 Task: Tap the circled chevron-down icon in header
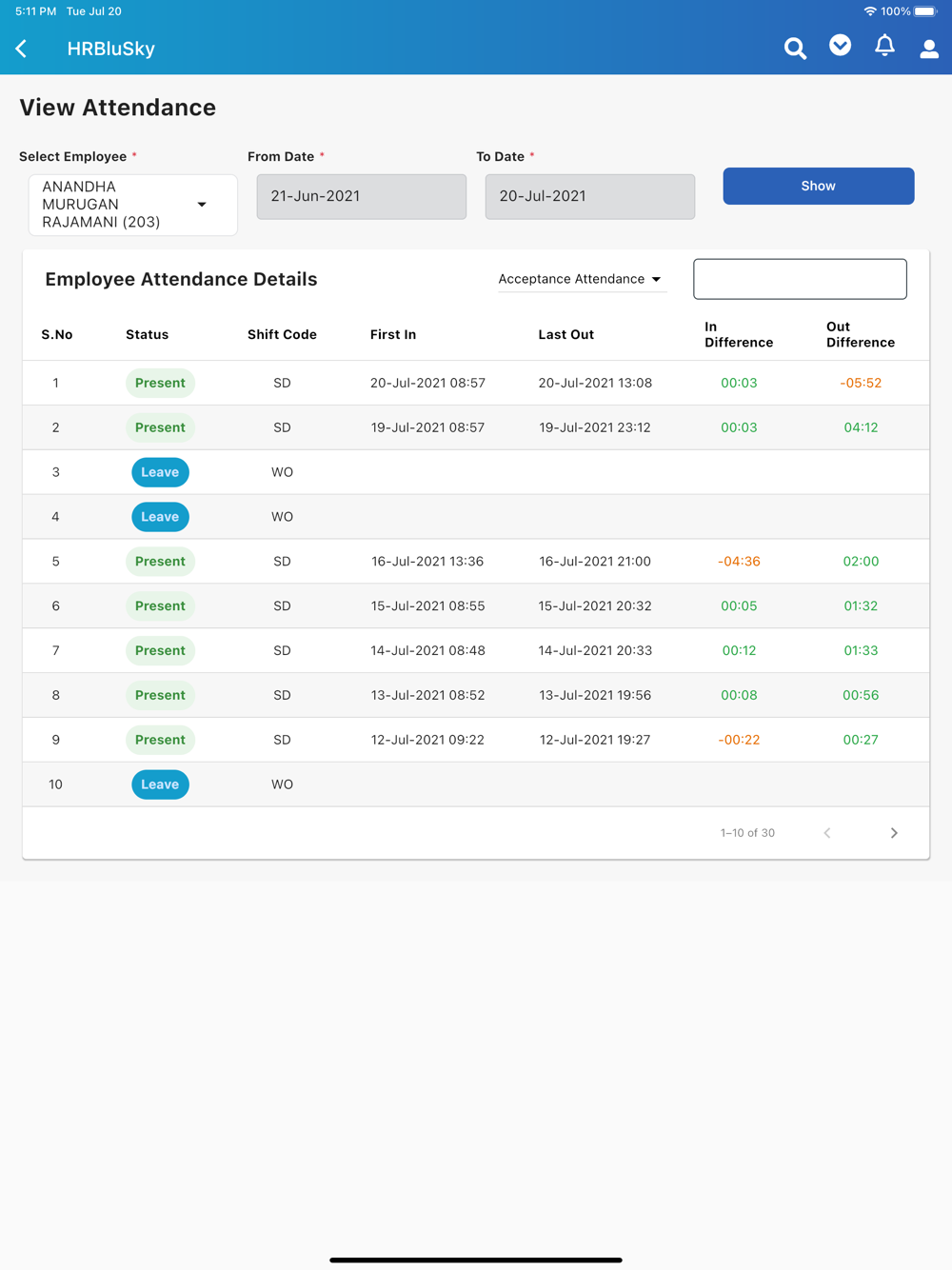(840, 46)
